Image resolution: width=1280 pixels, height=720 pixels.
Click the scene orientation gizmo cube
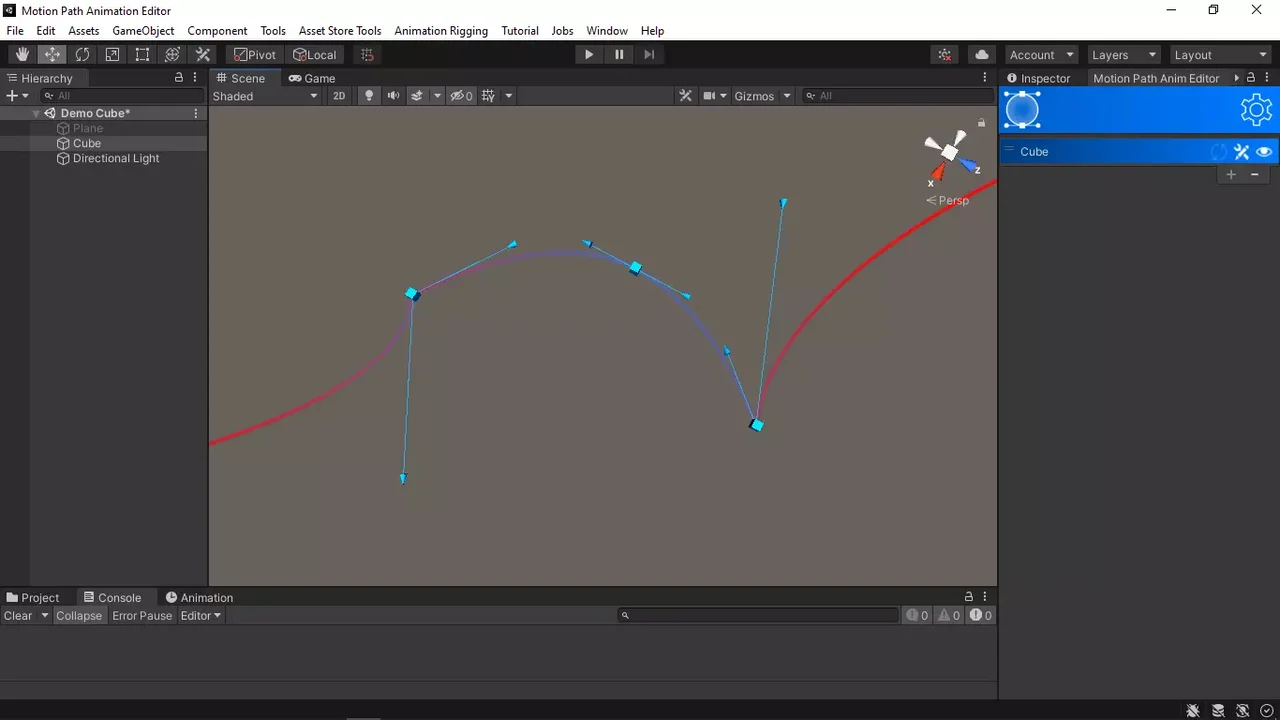[x=949, y=152]
